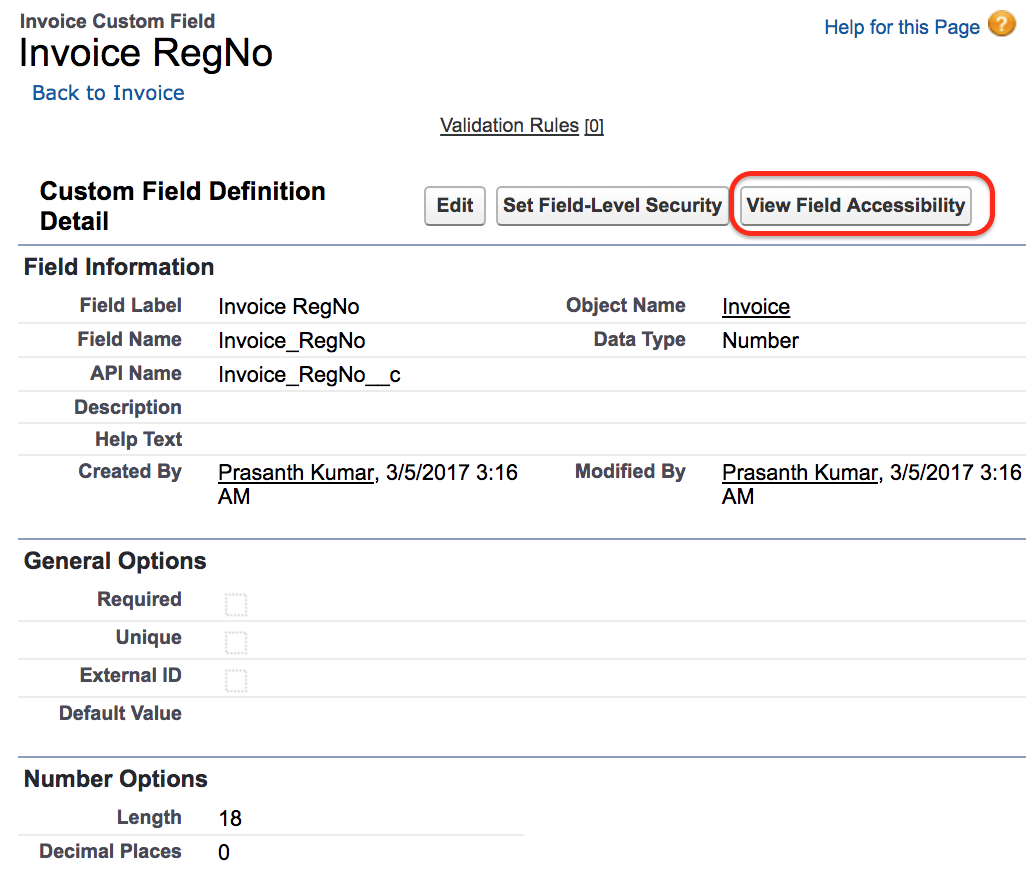This screenshot has height=880, width=1032.
Task: Click the Invoice RegNo page title
Action: (x=146, y=53)
